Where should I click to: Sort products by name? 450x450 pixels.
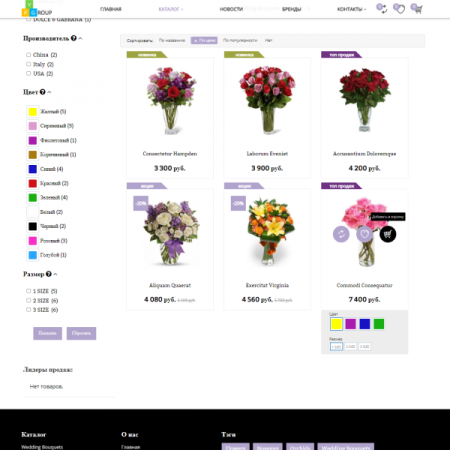pyautogui.click(x=172, y=40)
